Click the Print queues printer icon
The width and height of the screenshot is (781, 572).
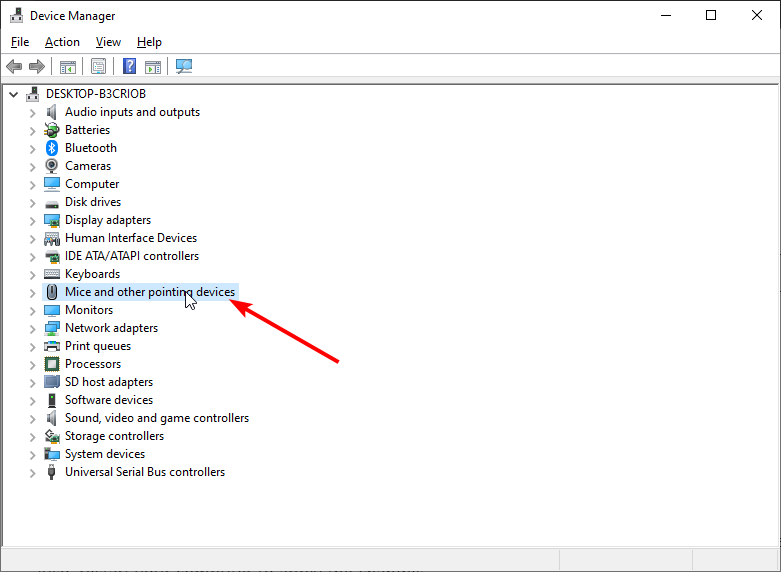pos(52,346)
